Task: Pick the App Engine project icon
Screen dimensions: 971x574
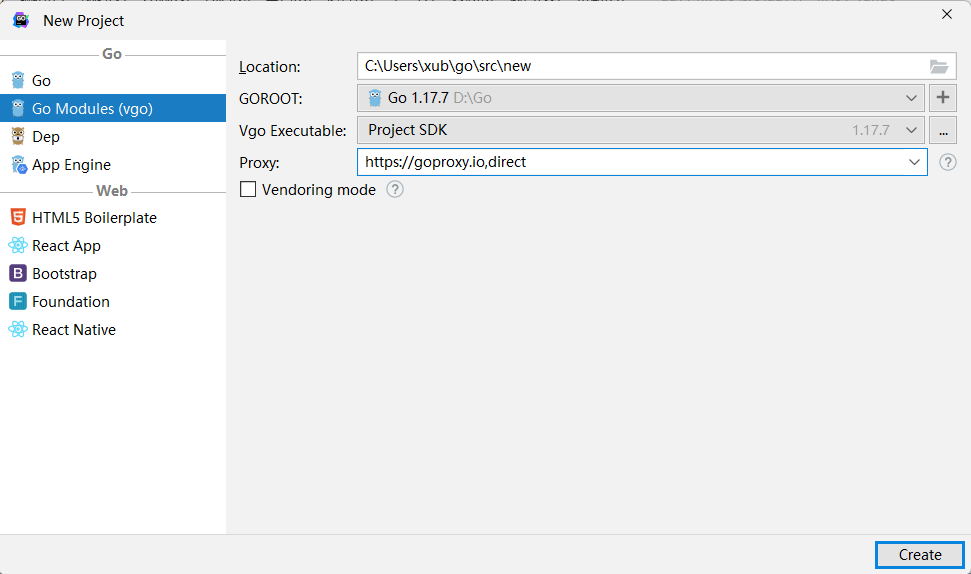Action: (x=17, y=164)
